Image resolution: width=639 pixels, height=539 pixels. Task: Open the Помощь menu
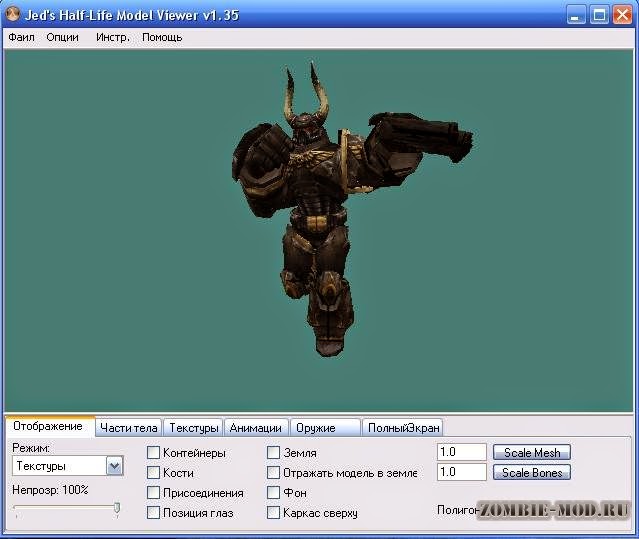point(162,37)
